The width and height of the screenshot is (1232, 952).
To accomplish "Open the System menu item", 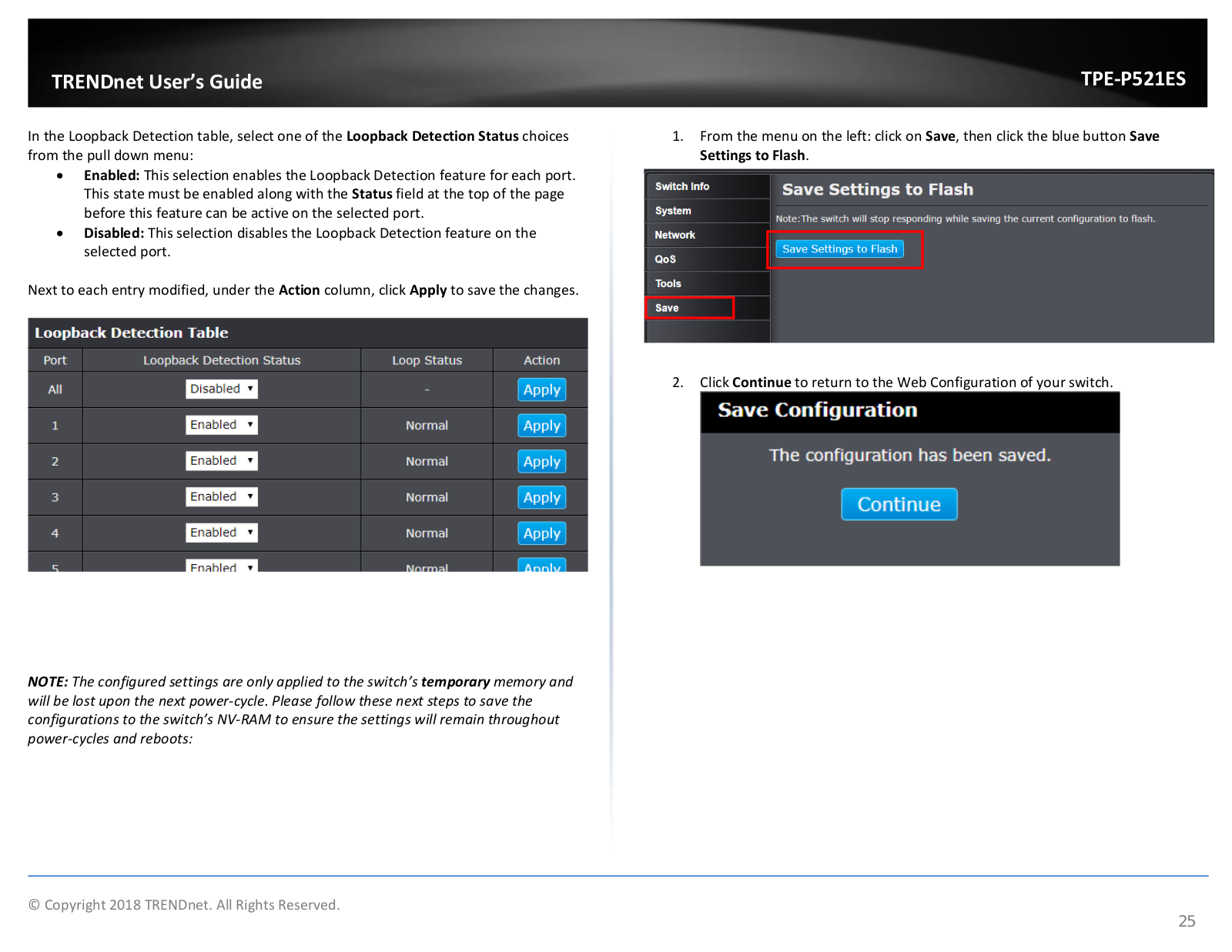I will point(707,211).
